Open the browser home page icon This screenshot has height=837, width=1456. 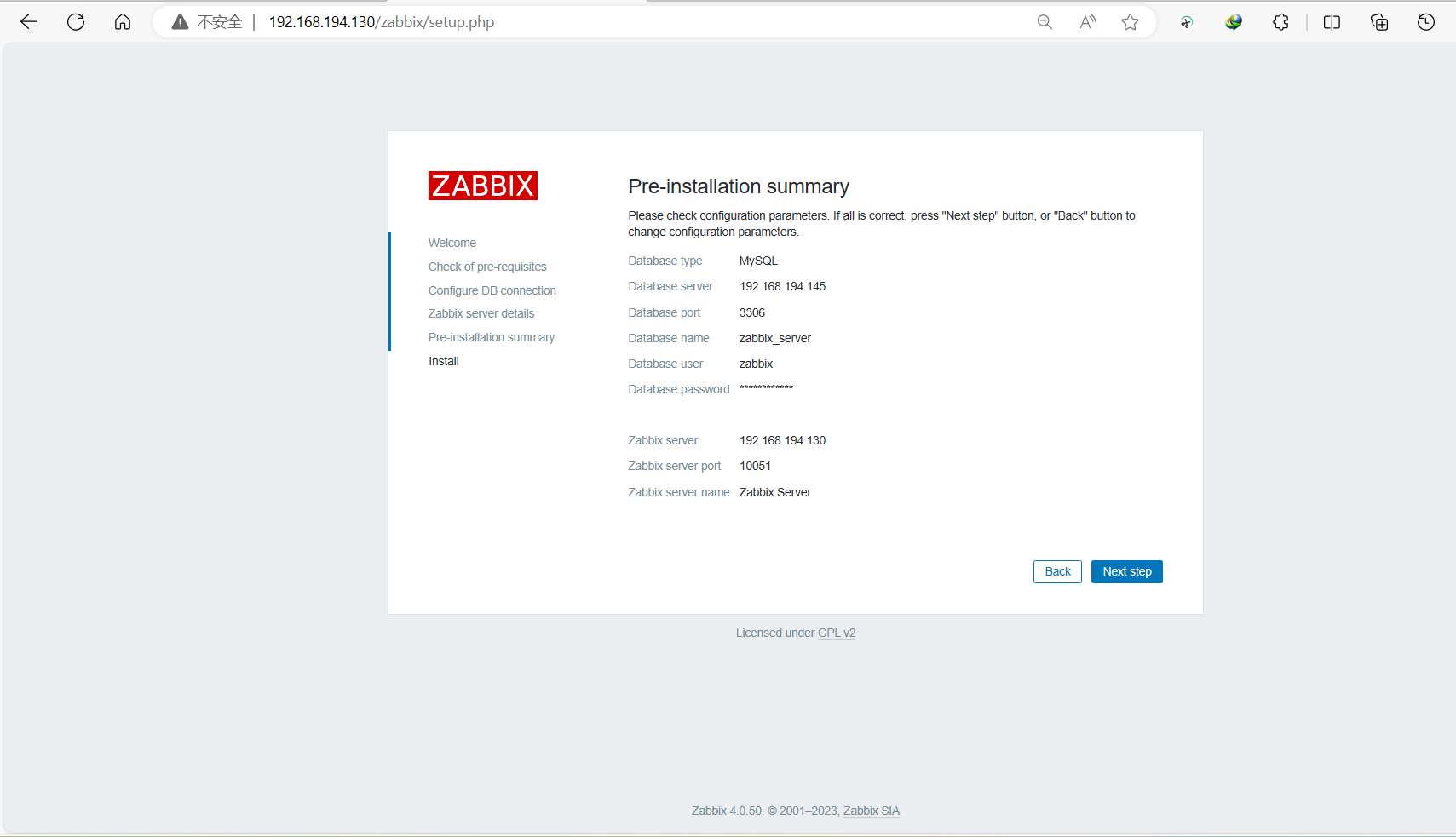tap(123, 22)
